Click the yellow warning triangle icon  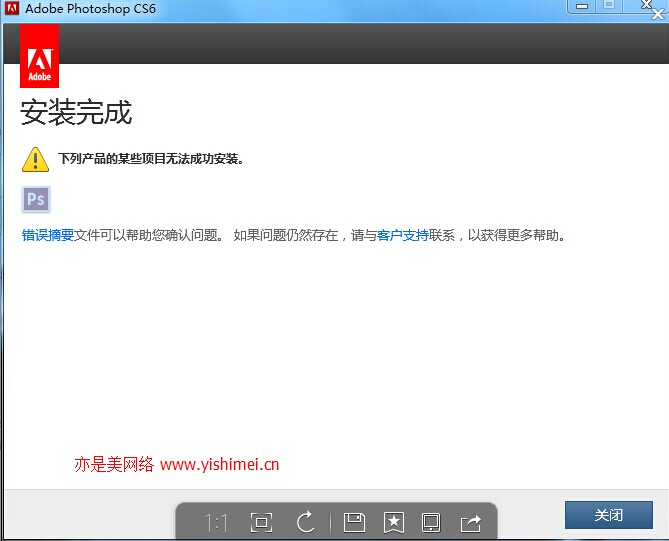point(35,160)
